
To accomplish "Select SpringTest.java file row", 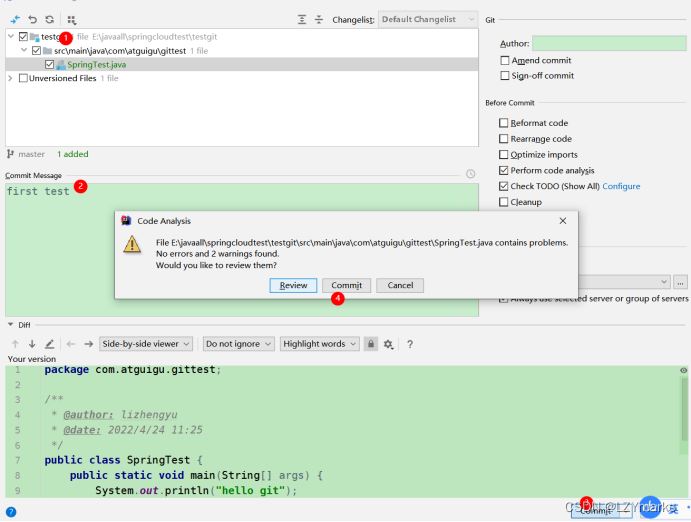I will [x=242, y=65].
